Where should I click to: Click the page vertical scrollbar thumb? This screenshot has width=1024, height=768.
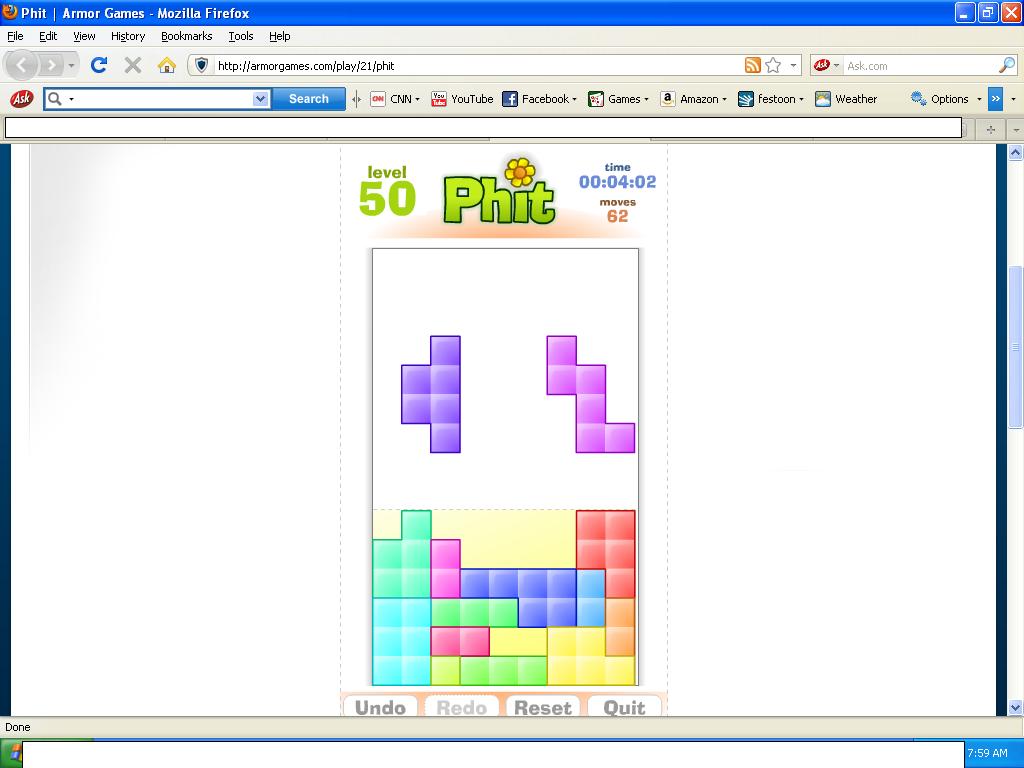click(1015, 346)
